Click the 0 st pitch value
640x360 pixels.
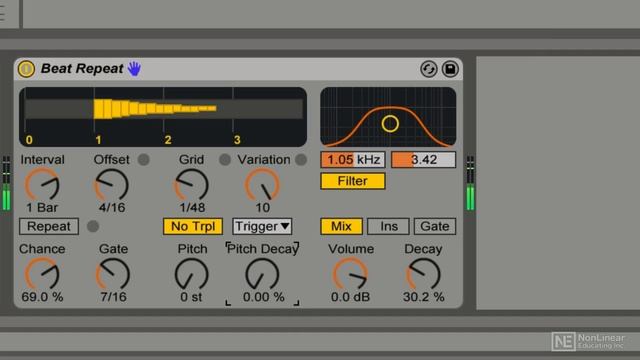(191, 297)
